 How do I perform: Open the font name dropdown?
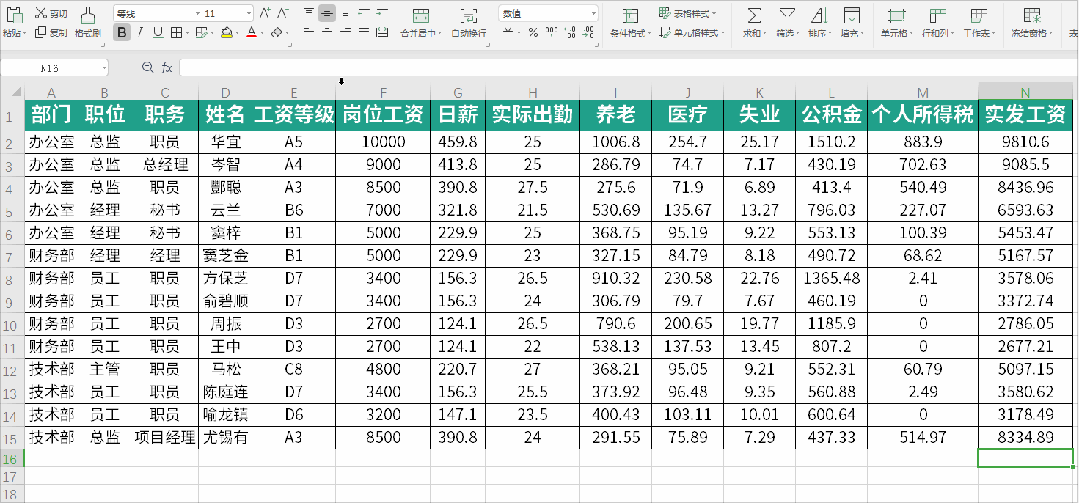[x=198, y=13]
